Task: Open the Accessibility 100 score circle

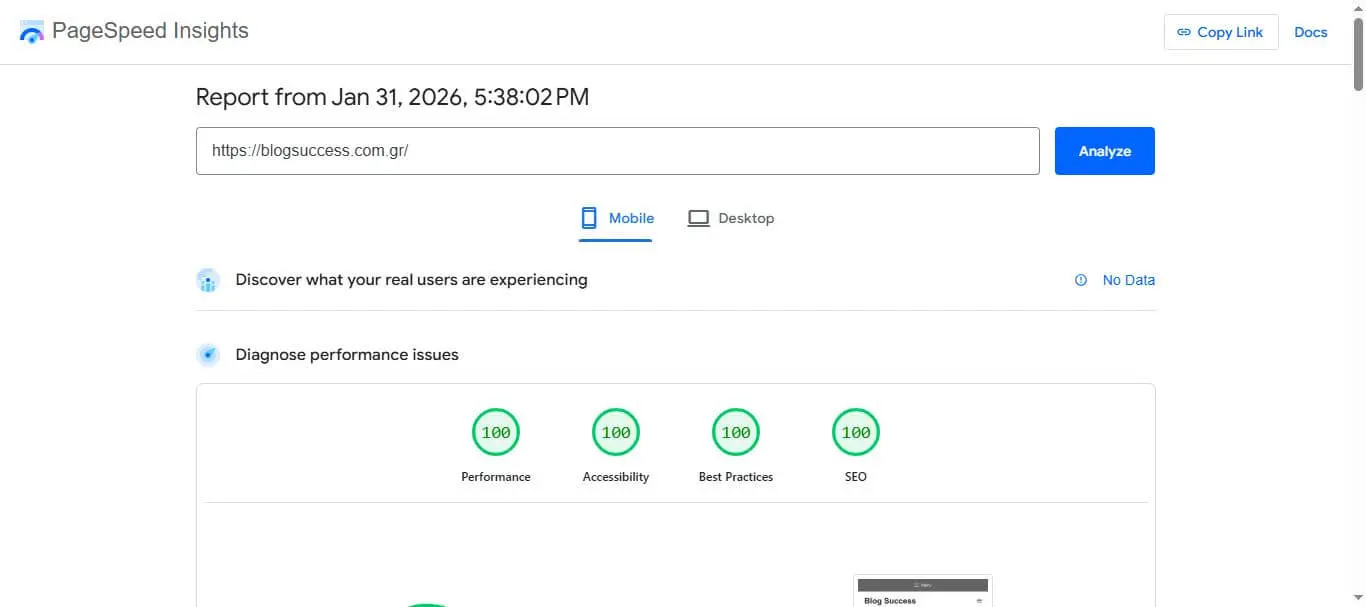Action: 616,431
